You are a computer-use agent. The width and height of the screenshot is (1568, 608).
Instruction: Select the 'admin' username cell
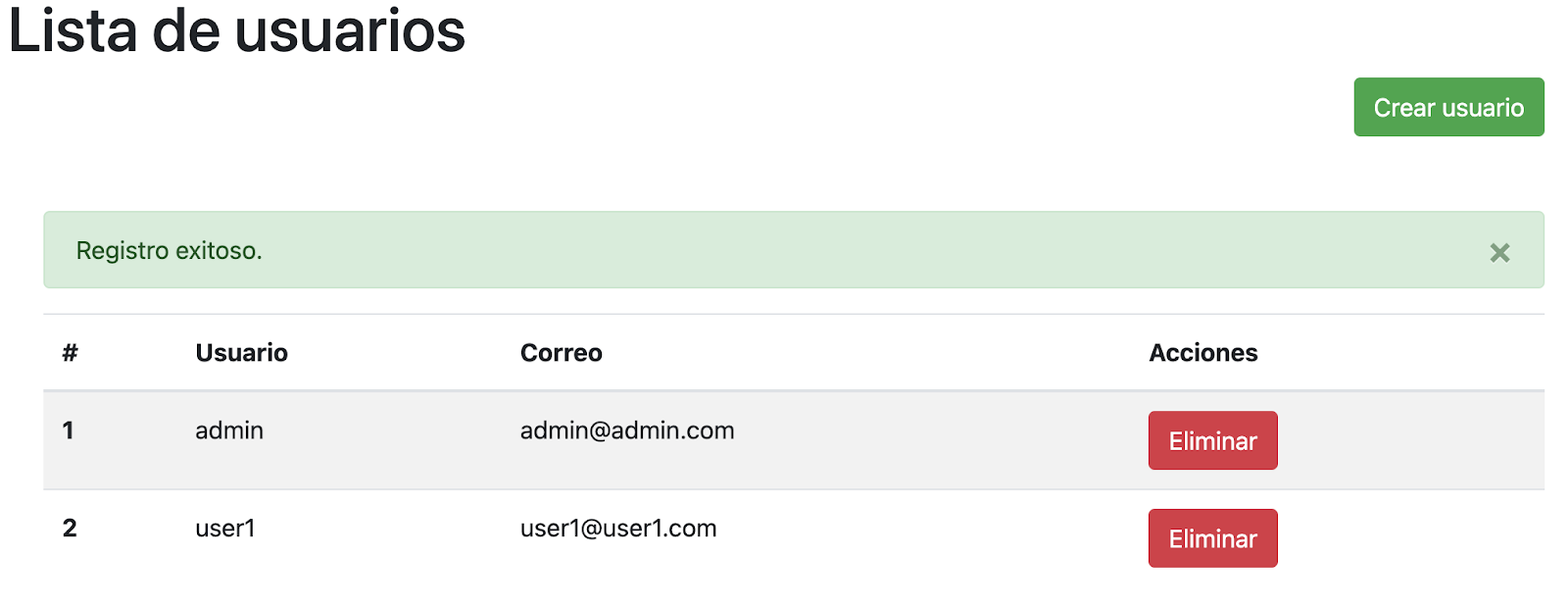(229, 431)
